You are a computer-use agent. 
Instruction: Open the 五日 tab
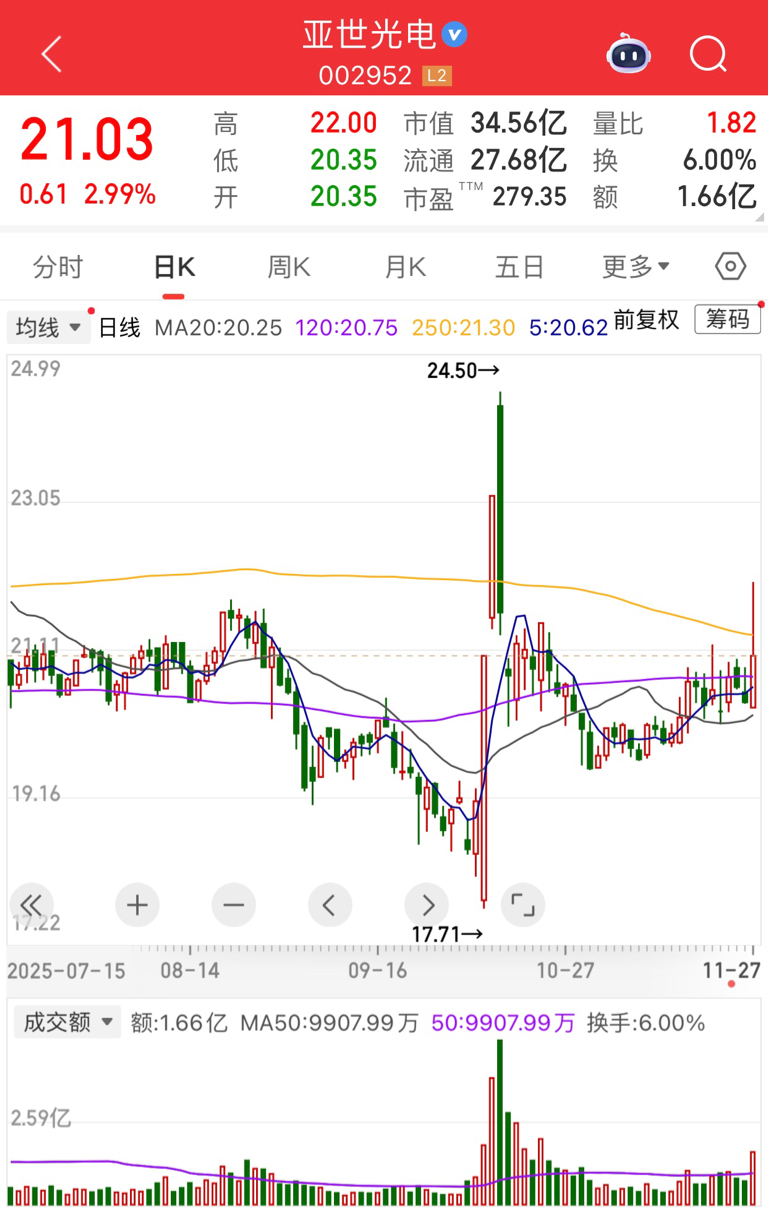click(520, 267)
